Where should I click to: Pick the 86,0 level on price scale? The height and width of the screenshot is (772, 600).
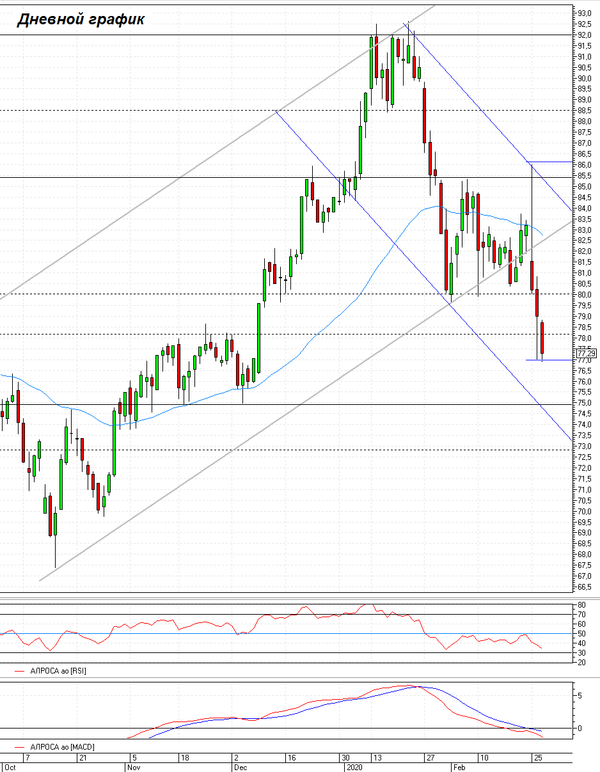585,165
